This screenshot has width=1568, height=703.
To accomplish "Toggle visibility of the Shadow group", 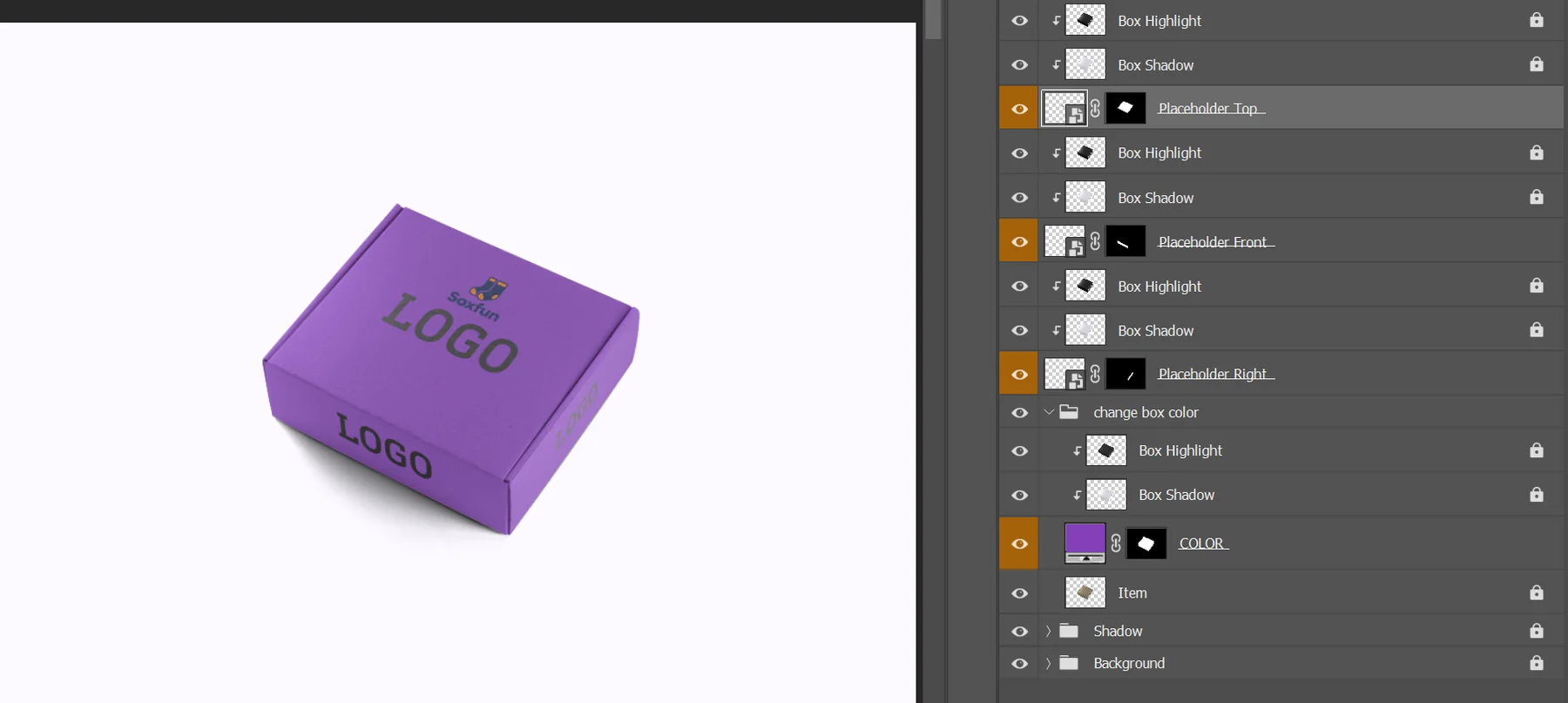I will coord(1019,632).
